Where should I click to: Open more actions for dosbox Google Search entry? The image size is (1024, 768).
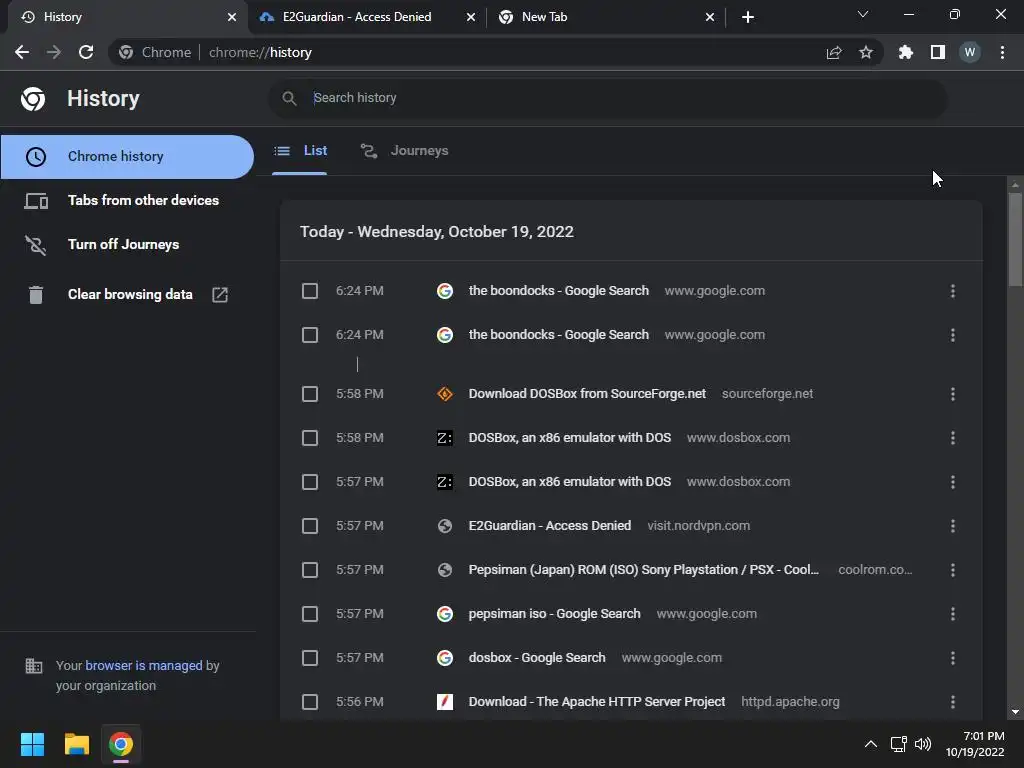(x=953, y=658)
